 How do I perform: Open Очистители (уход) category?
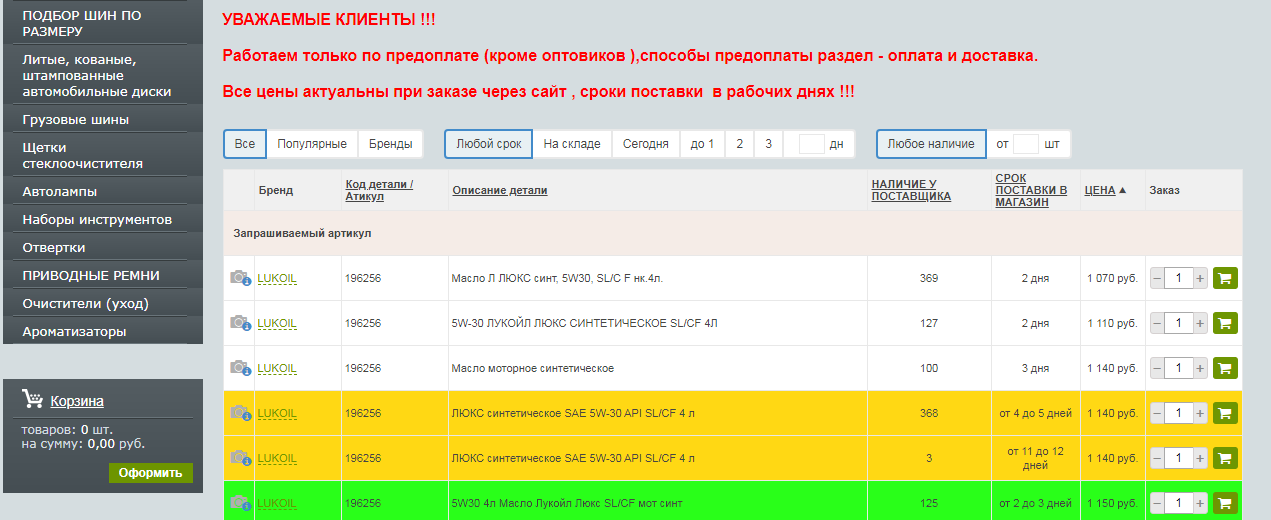coord(103,303)
